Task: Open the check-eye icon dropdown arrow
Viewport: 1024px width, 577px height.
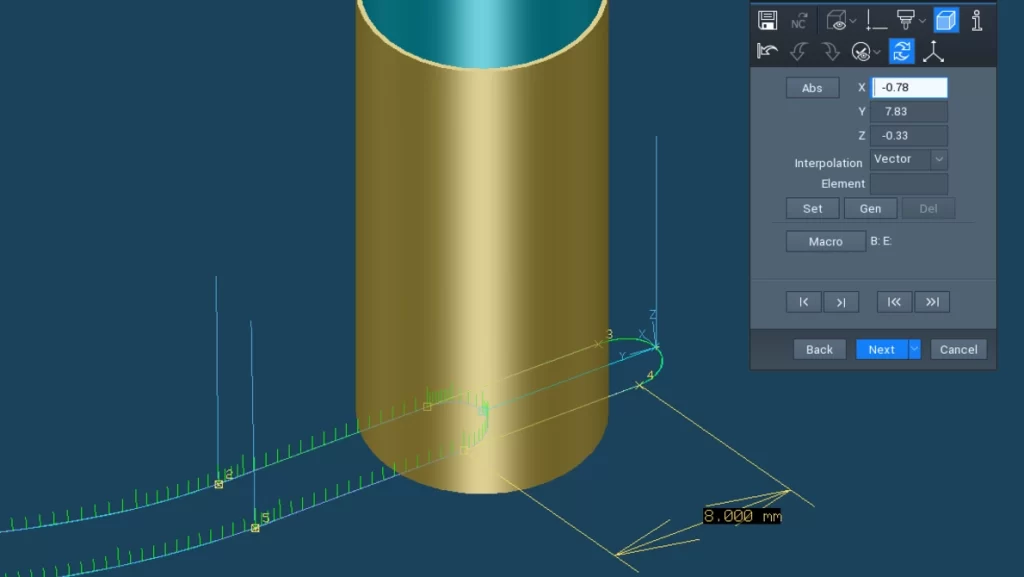Action: click(x=877, y=52)
